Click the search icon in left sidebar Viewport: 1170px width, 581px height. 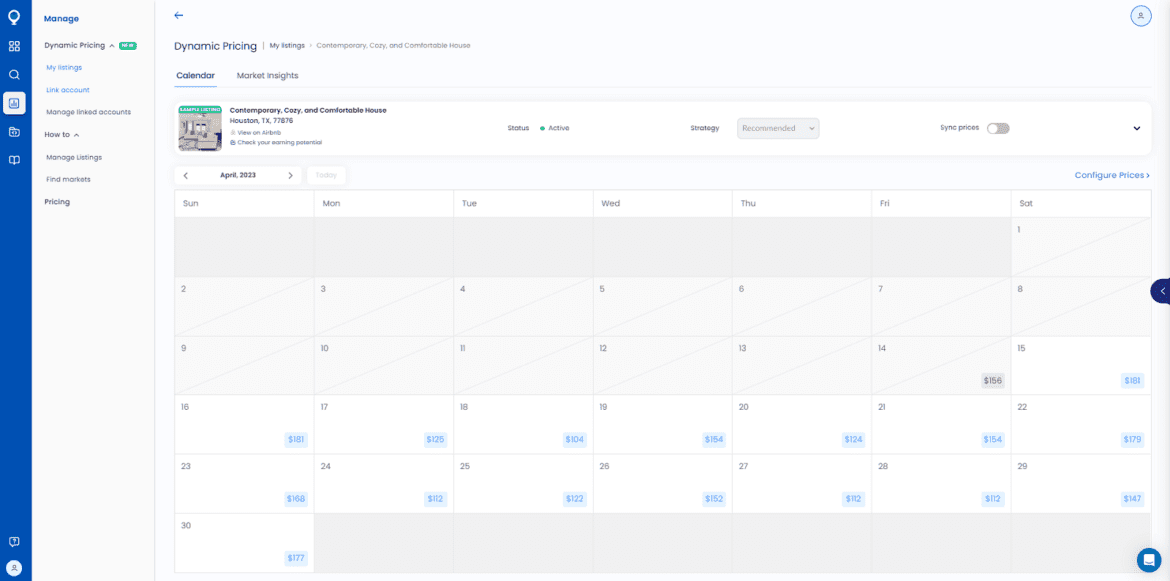(14, 74)
